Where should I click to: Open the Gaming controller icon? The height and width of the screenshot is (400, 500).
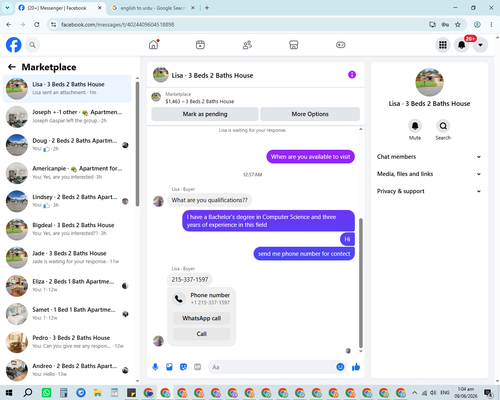(x=340, y=45)
